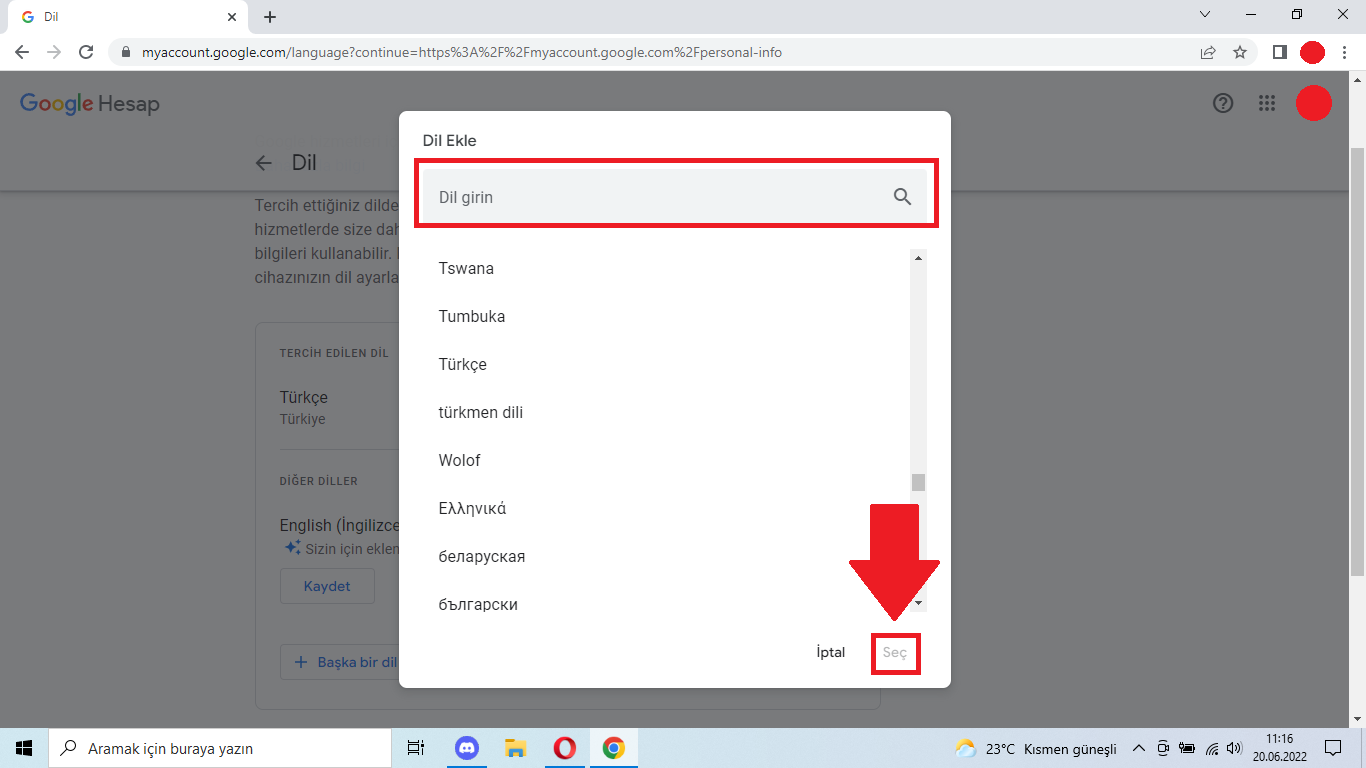Share this page using the address bar icon
The width and height of the screenshot is (1366, 768).
(1208, 52)
